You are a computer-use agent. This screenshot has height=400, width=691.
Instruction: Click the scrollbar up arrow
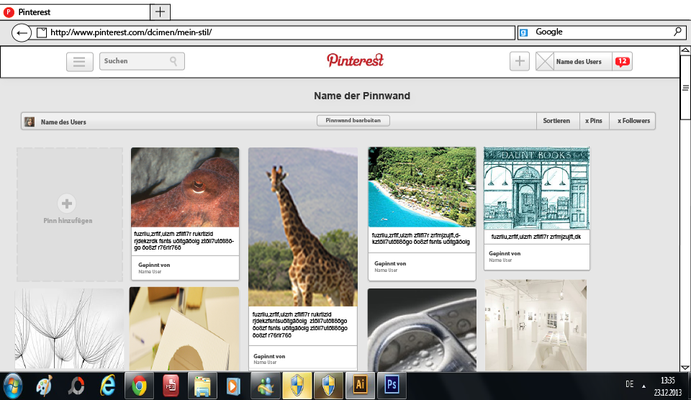point(685,51)
